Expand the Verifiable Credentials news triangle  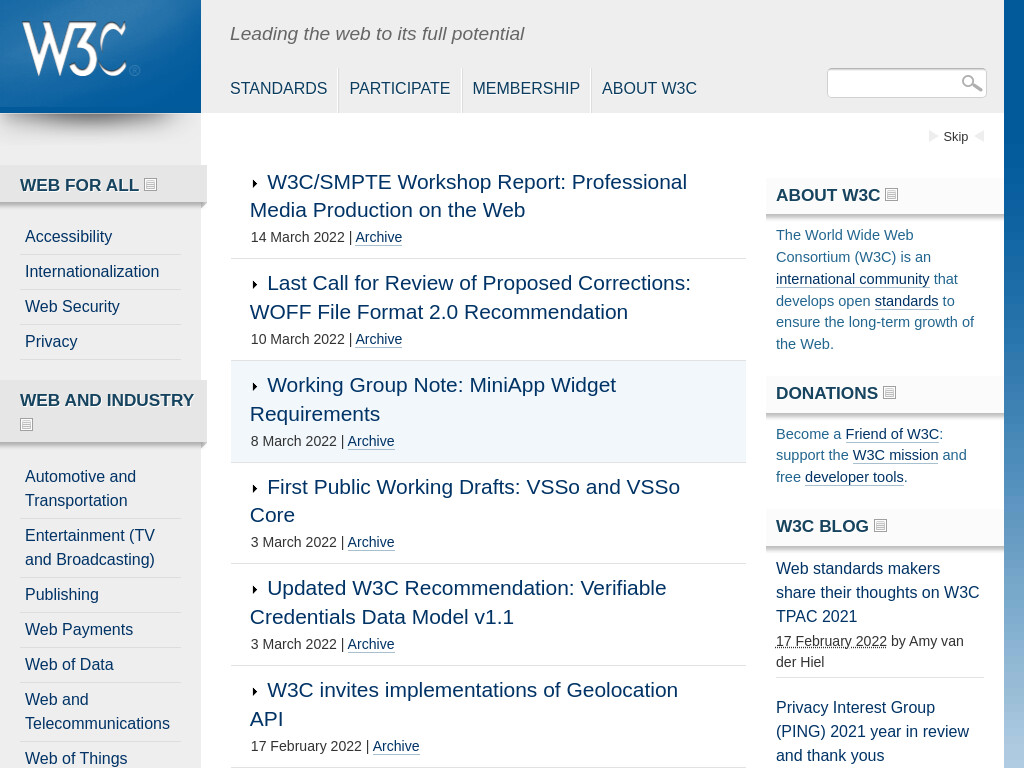click(x=255, y=590)
